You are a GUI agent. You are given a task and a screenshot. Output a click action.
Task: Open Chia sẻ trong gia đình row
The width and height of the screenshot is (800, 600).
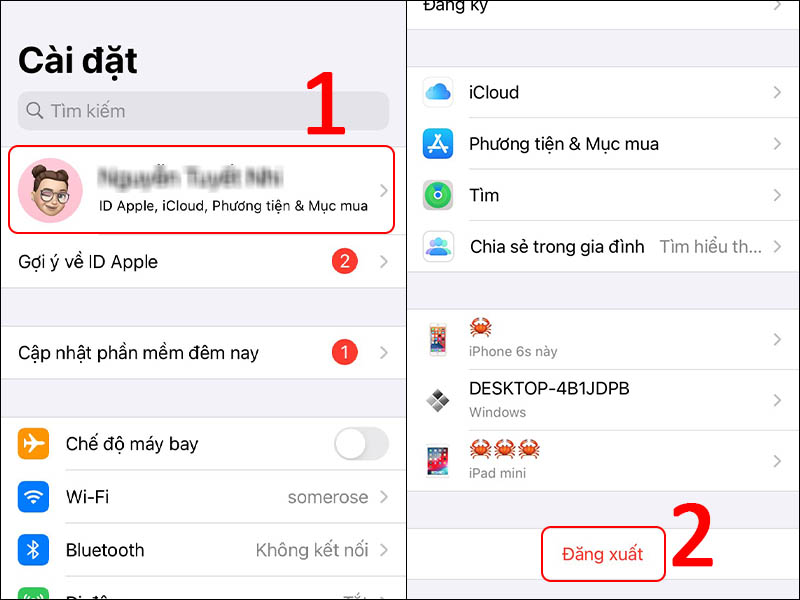point(603,246)
